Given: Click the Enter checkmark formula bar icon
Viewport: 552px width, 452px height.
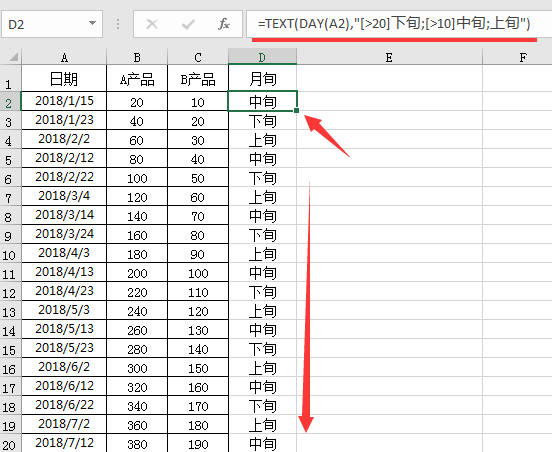Looking at the screenshot, I should point(188,24).
